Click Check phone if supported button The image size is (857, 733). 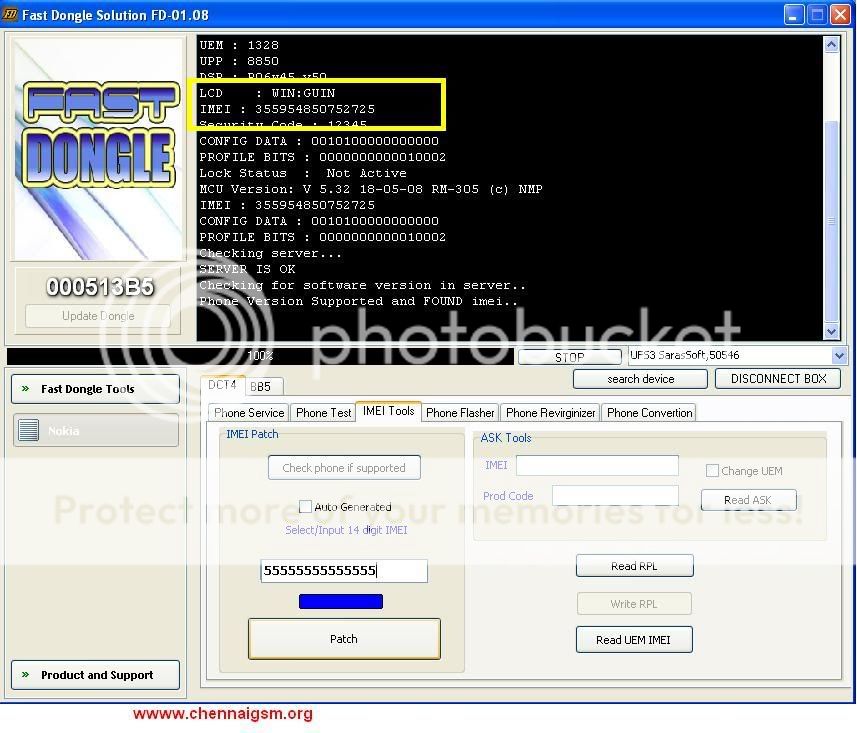pyautogui.click(x=344, y=467)
